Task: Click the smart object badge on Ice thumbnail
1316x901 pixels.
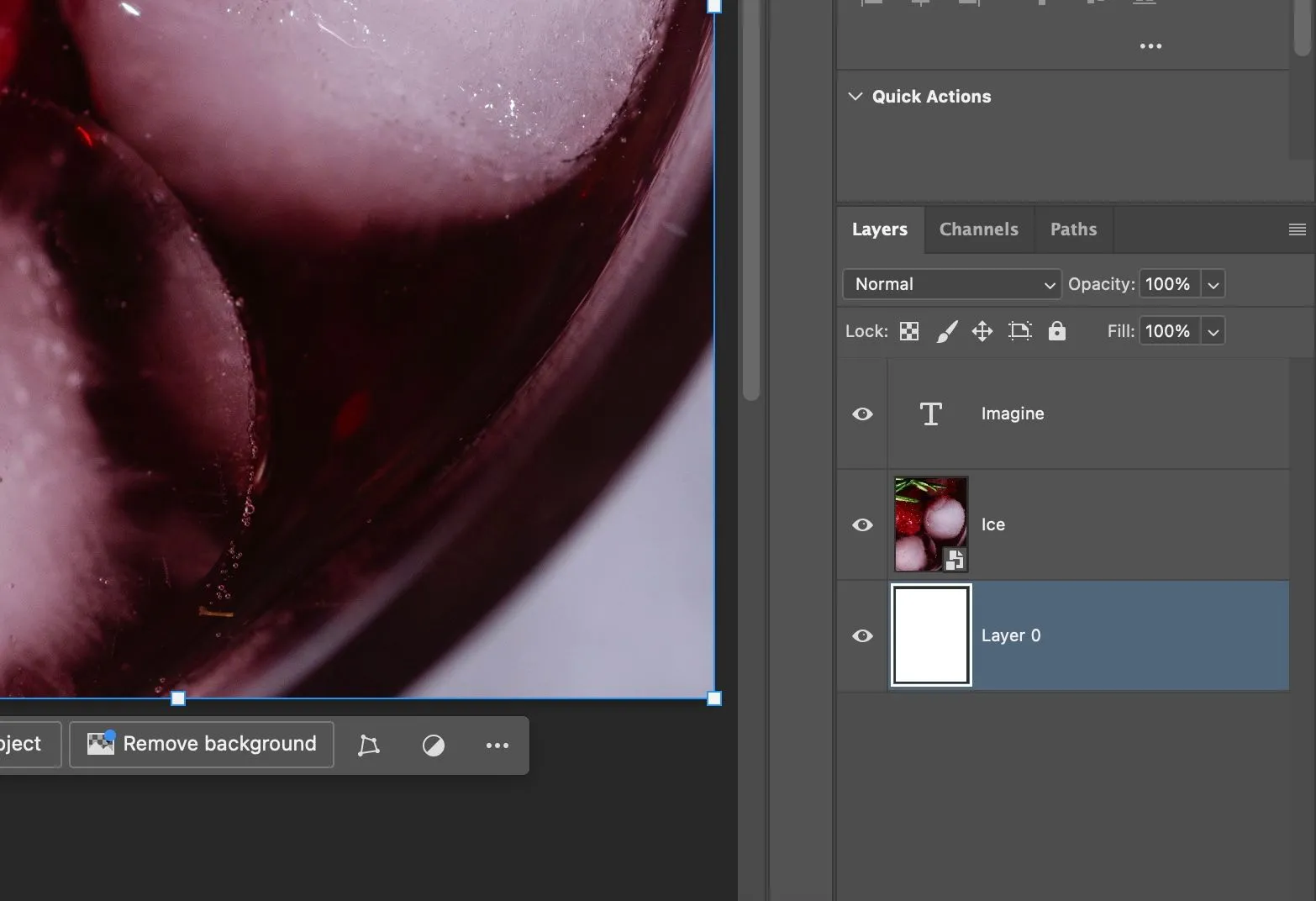Action: tap(955, 559)
